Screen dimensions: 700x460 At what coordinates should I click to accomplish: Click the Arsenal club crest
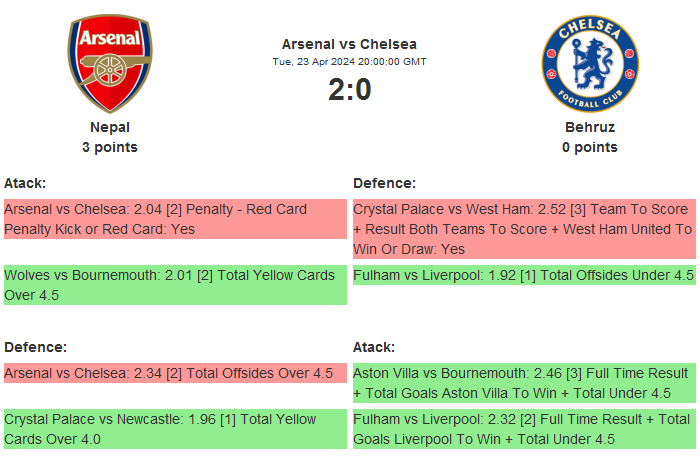tap(110, 63)
